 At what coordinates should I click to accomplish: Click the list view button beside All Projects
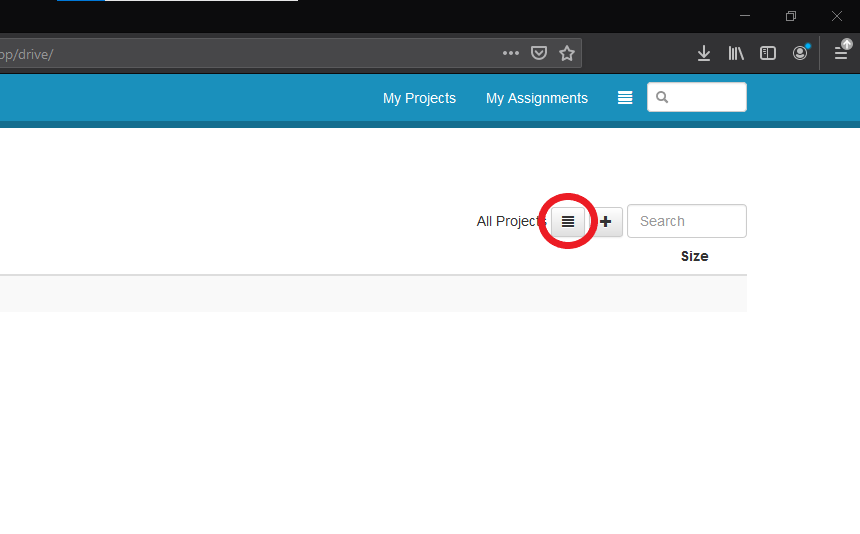568,221
